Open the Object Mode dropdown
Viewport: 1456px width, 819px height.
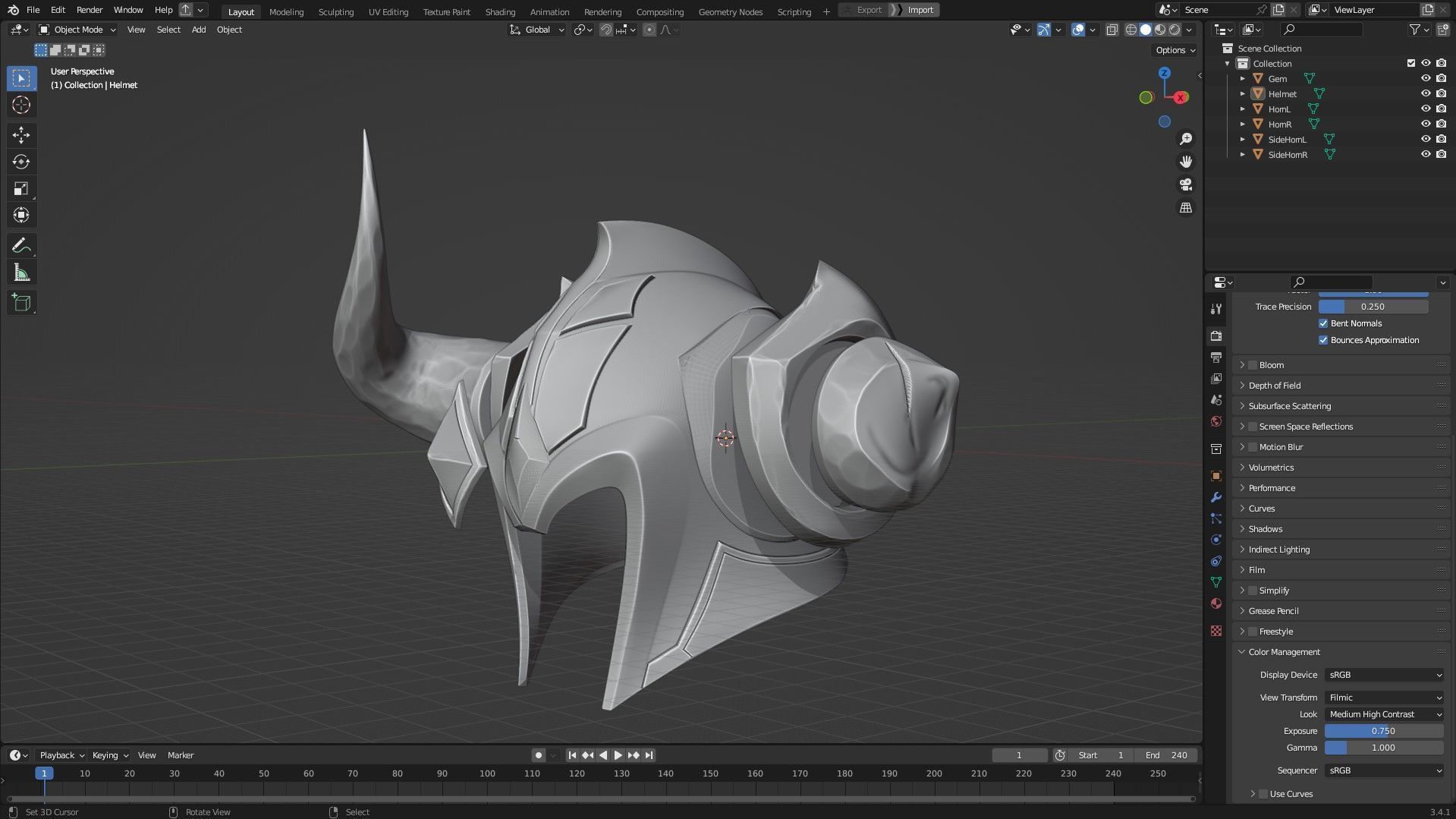pyautogui.click(x=77, y=30)
